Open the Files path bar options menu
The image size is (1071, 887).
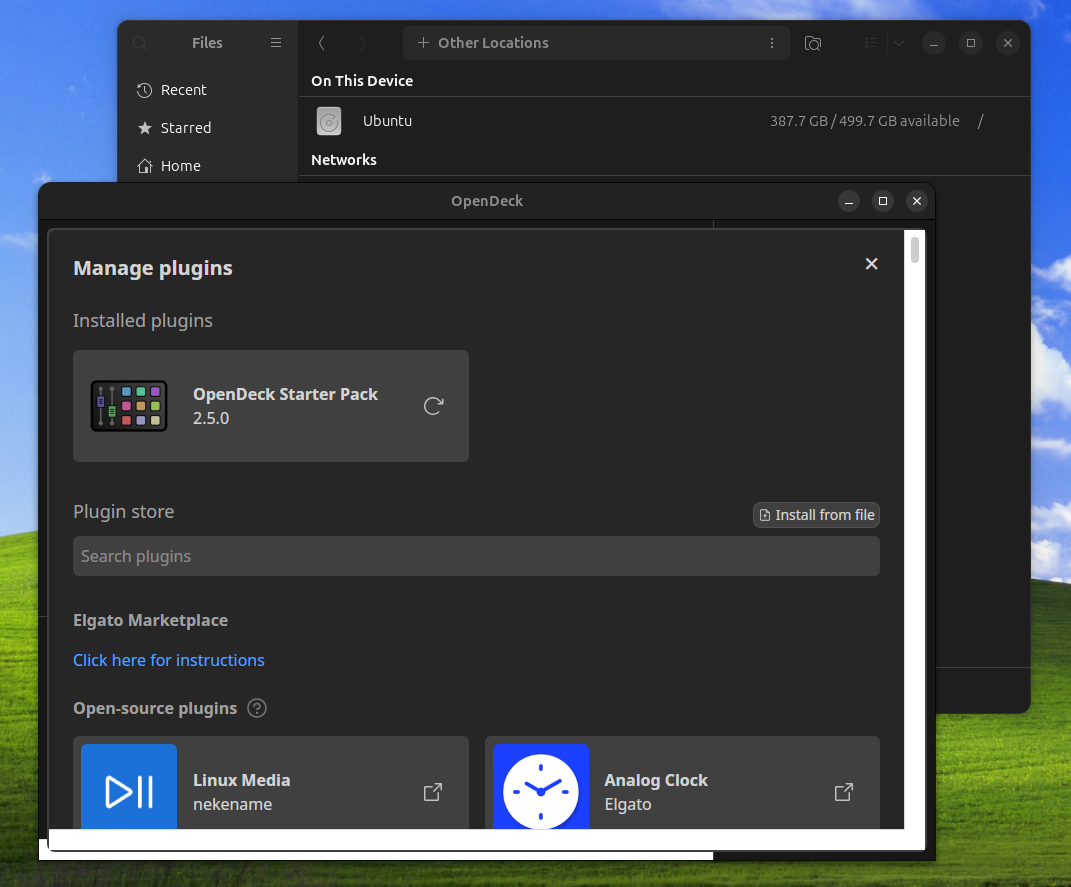tap(772, 43)
